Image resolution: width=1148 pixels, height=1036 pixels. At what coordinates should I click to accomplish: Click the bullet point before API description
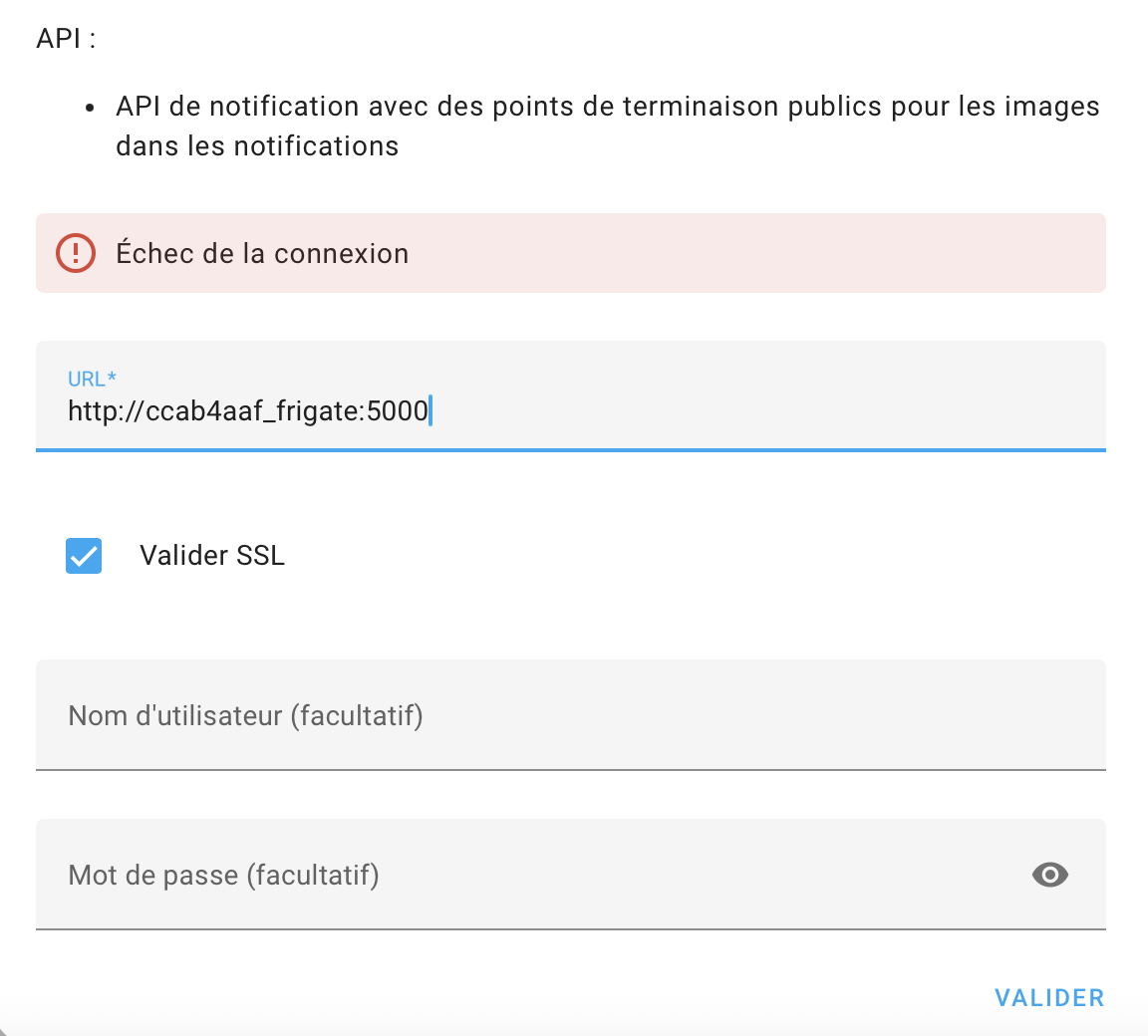tap(91, 108)
